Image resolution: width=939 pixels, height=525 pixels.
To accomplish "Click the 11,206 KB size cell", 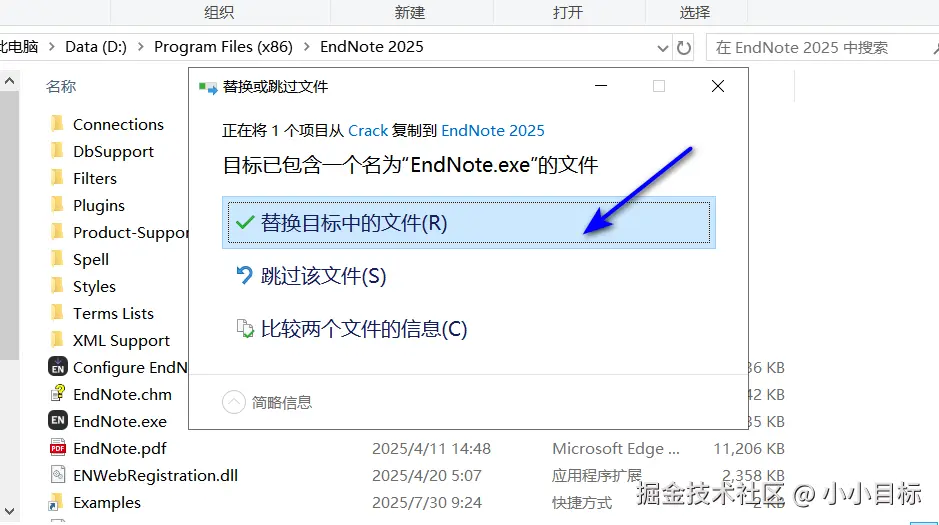I will click(749, 448).
